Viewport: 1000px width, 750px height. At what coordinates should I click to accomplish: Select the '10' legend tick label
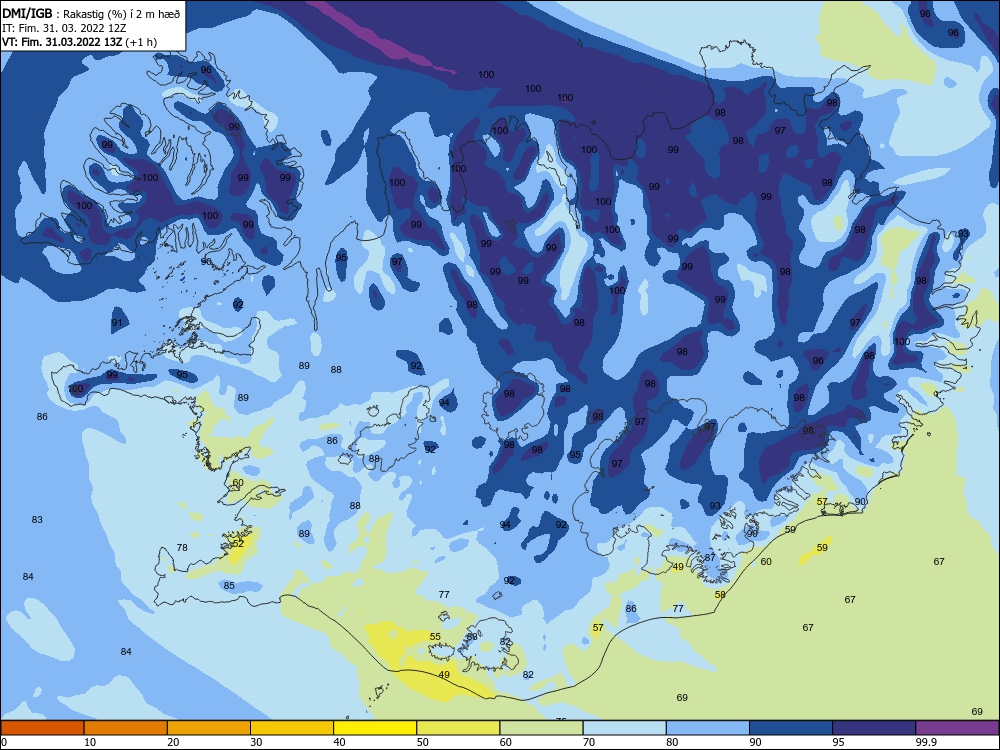[90, 742]
